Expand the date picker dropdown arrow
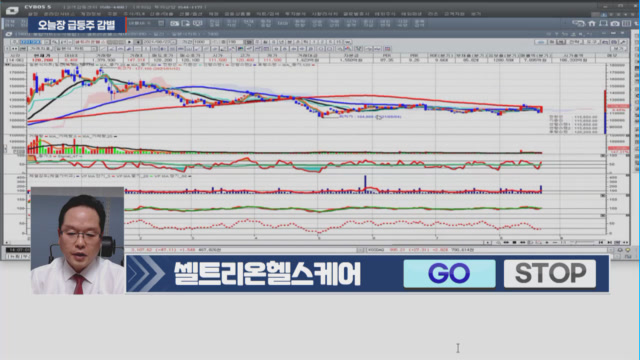The image size is (640, 360). tap(174, 42)
